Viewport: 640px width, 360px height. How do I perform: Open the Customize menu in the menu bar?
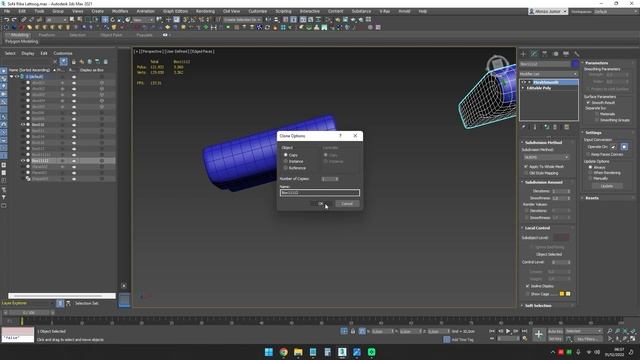click(258, 11)
